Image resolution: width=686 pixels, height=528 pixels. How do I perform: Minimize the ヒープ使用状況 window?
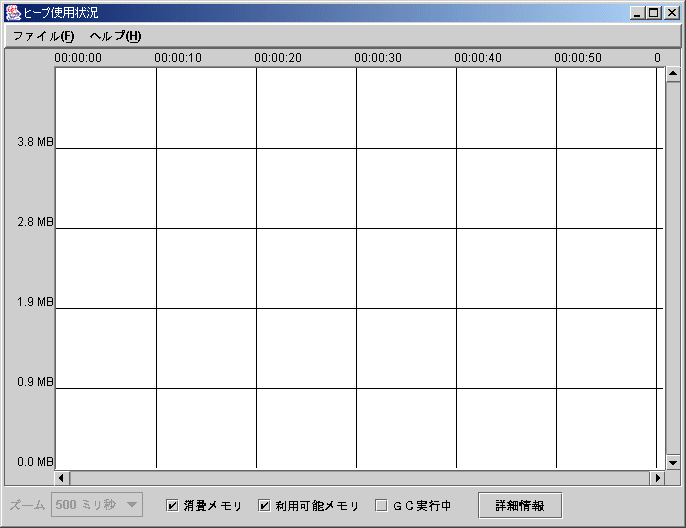pyautogui.click(x=637, y=13)
